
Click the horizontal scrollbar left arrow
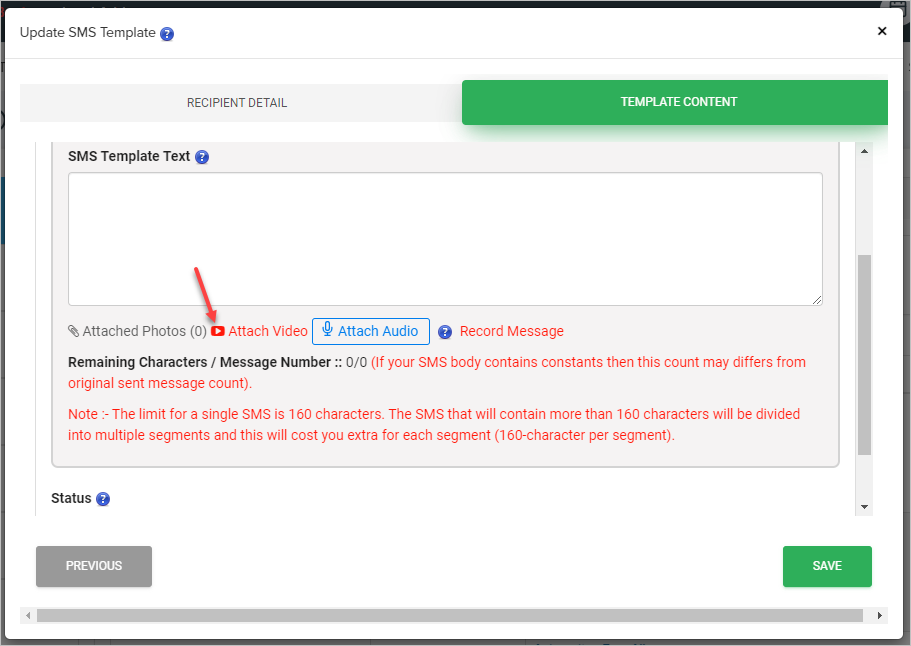point(28,615)
